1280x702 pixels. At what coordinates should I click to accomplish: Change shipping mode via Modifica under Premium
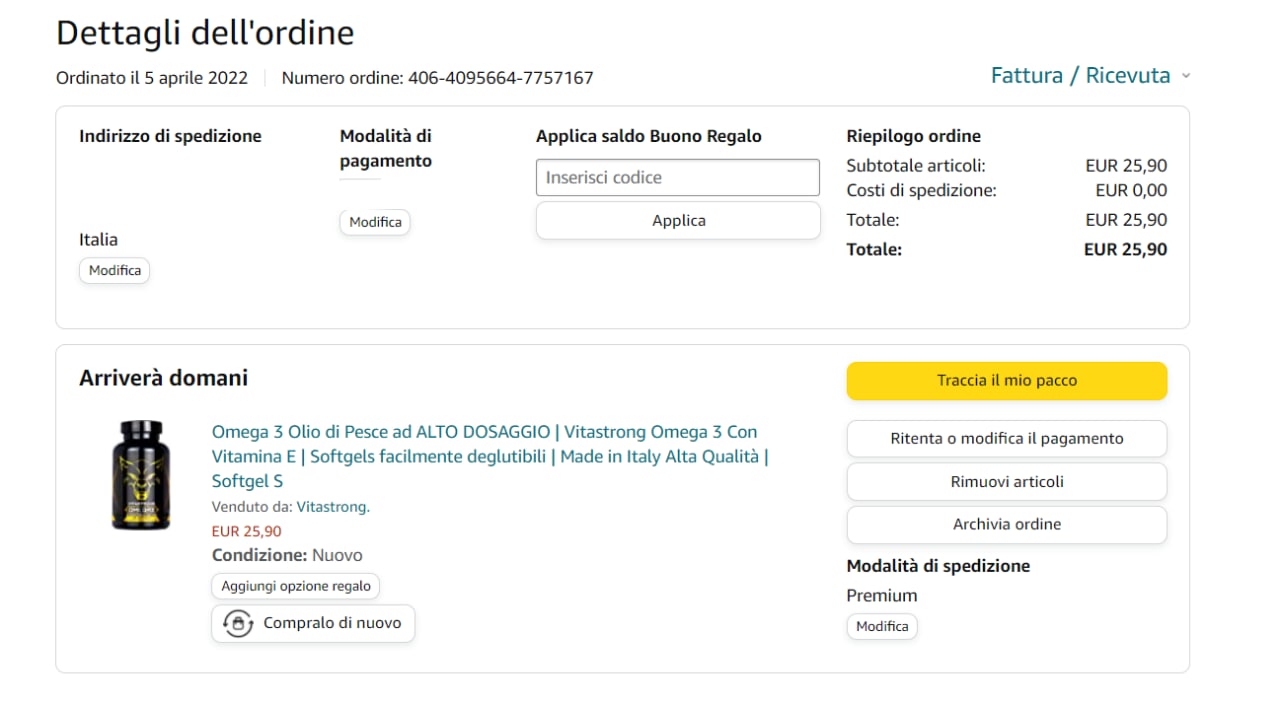click(x=882, y=626)
